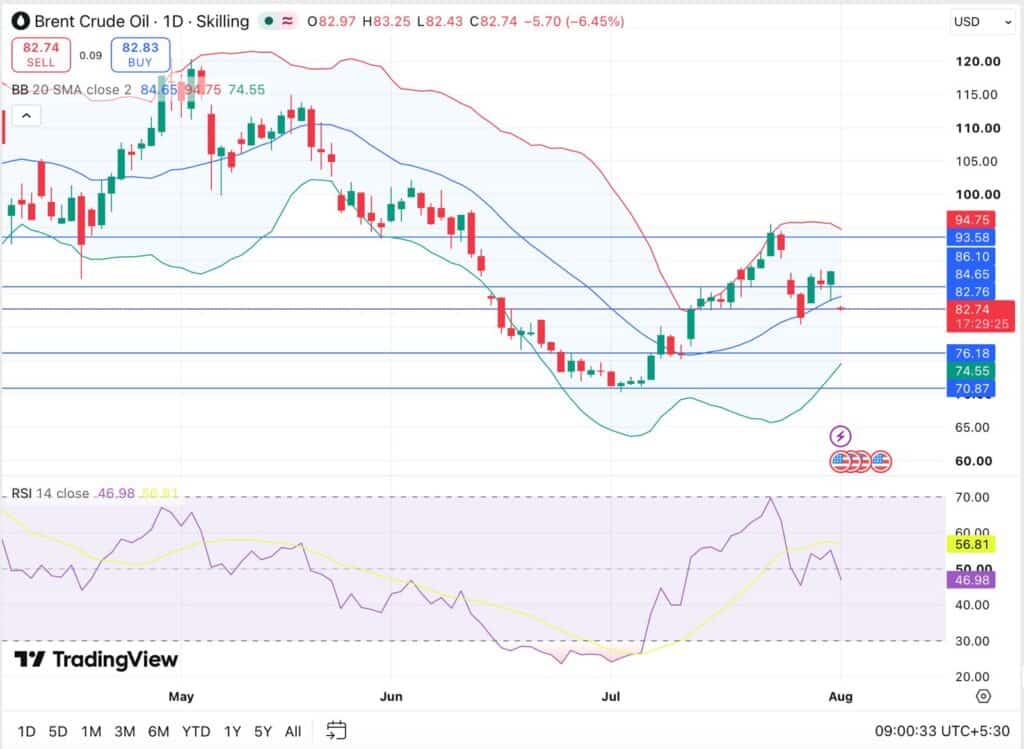Select the RSI 14 close indicator label
The width and height of the screenshot is (1024, 749).
pyautogui.click(x=50, y=493)
